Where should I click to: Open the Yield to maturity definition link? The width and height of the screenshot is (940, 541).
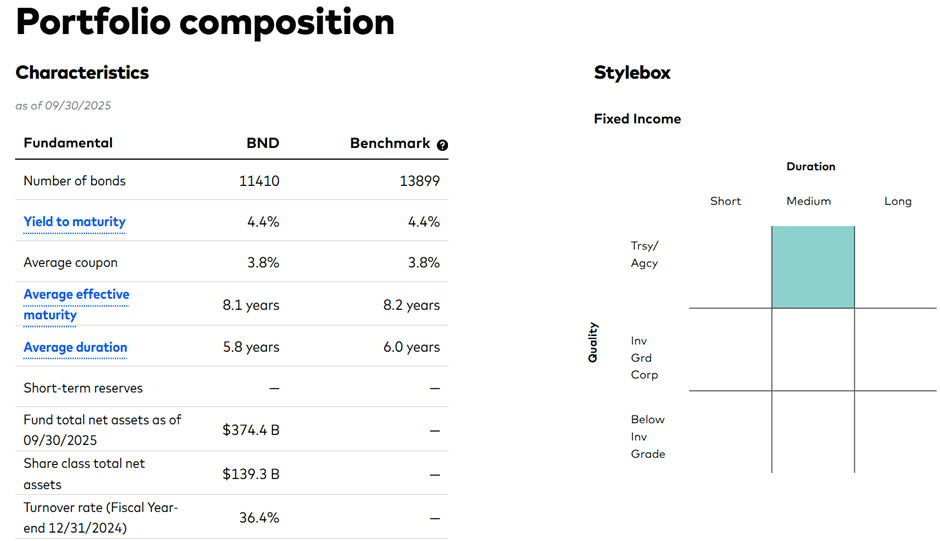coord(75,222)
